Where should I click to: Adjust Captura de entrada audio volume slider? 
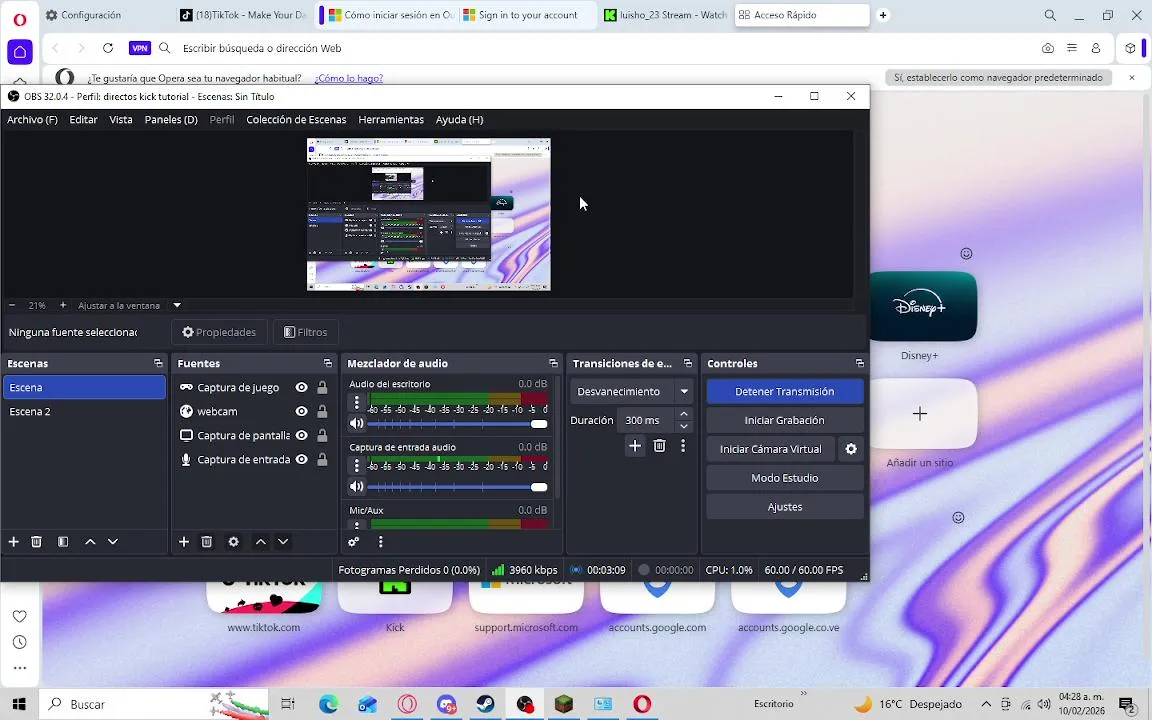click(457, 487)
